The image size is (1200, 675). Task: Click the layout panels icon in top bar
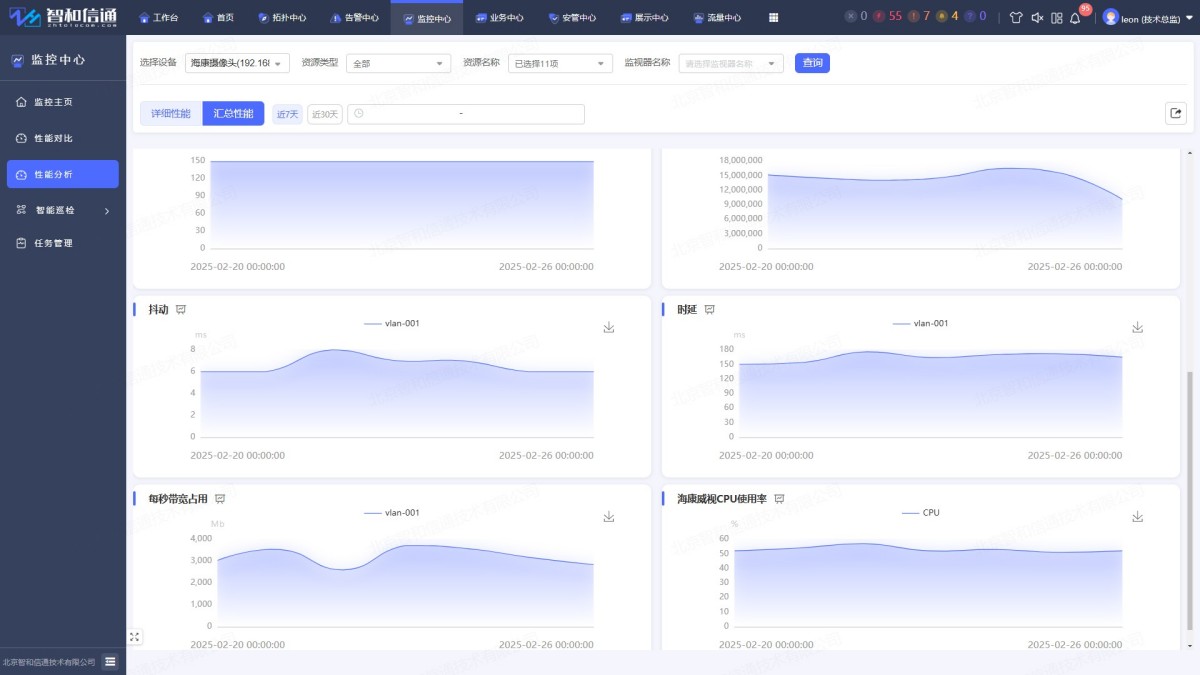coord(1056,18)
